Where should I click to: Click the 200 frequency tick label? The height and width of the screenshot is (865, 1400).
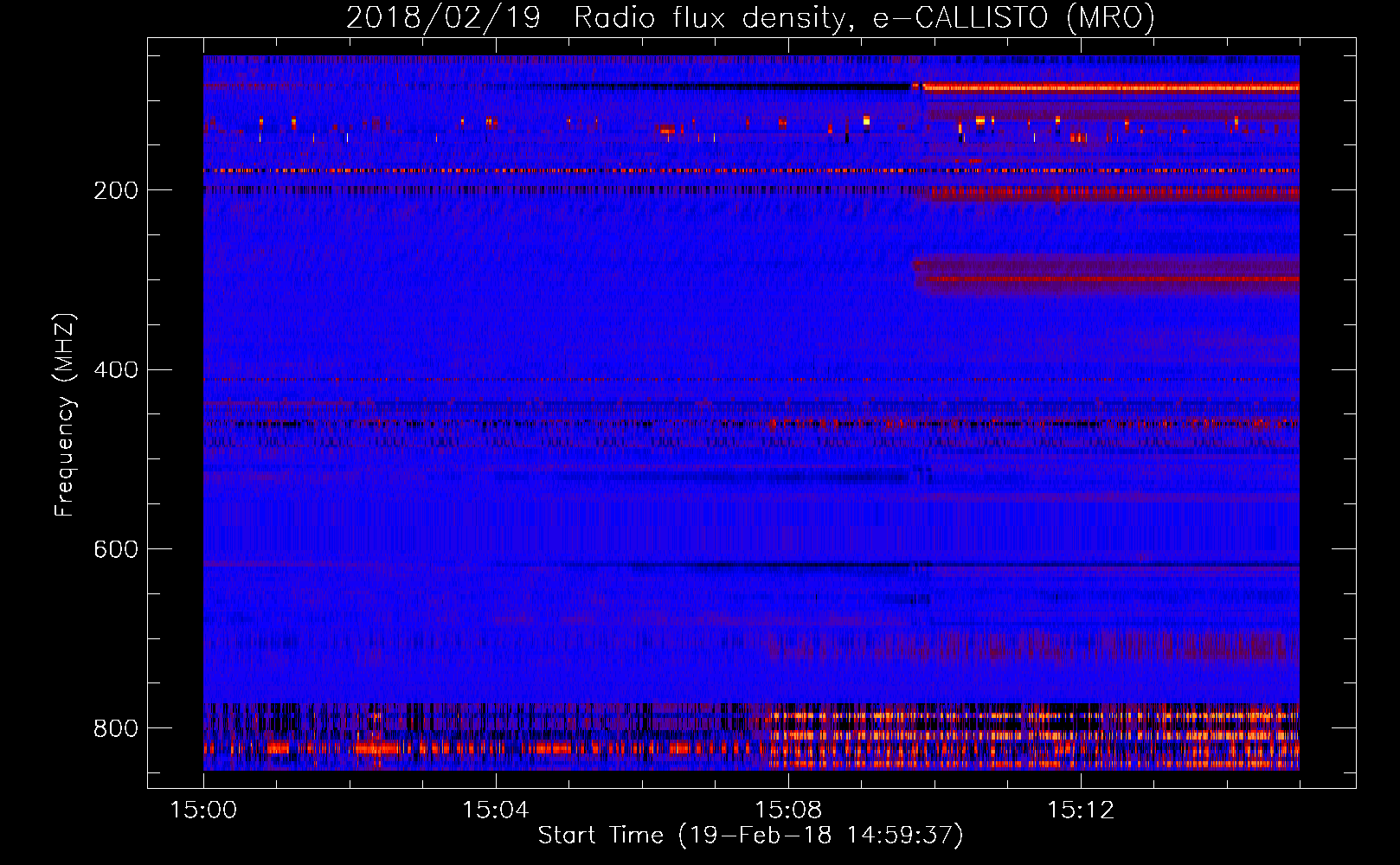(116, 190)
